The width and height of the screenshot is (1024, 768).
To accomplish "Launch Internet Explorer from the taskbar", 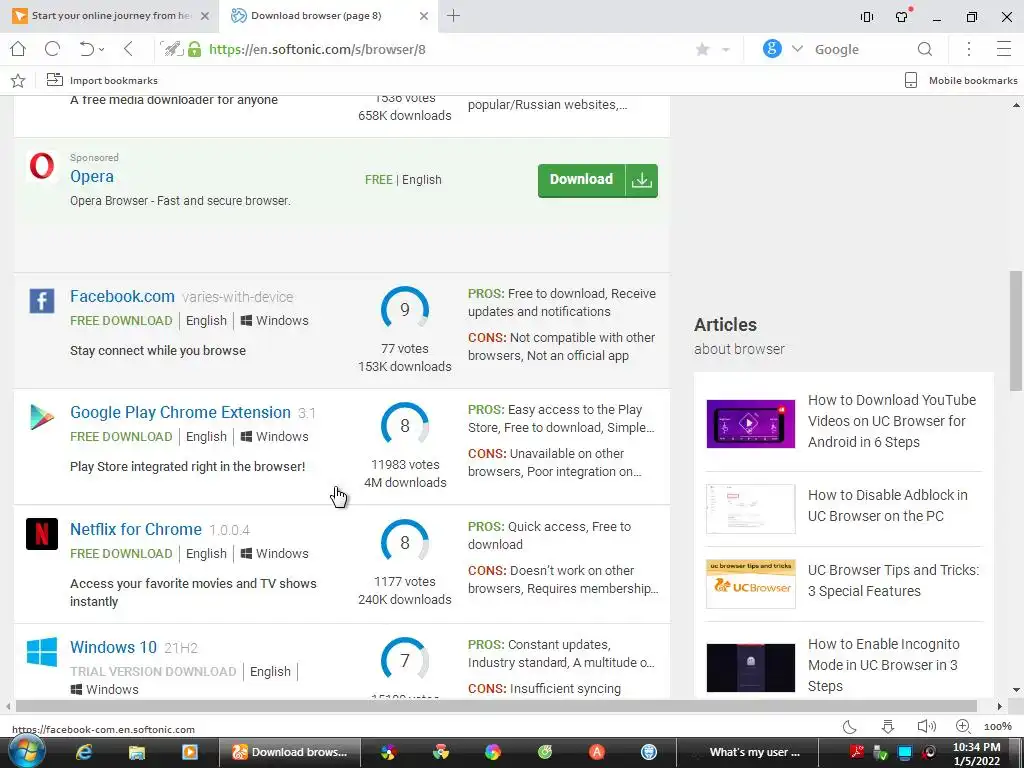I will tap(84, 752).
